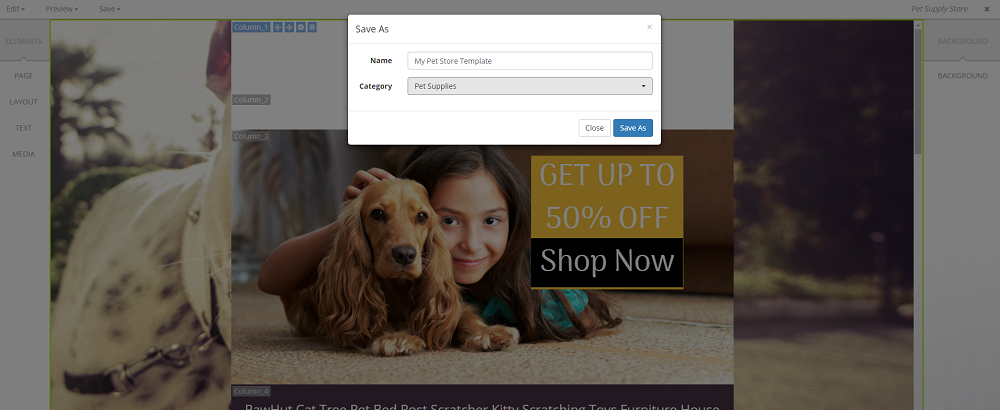Image resolution: width=1000 pixels, height=410 pixels.
Task: Move Column_1 left with arrow icon
Action: coord(277,27)
